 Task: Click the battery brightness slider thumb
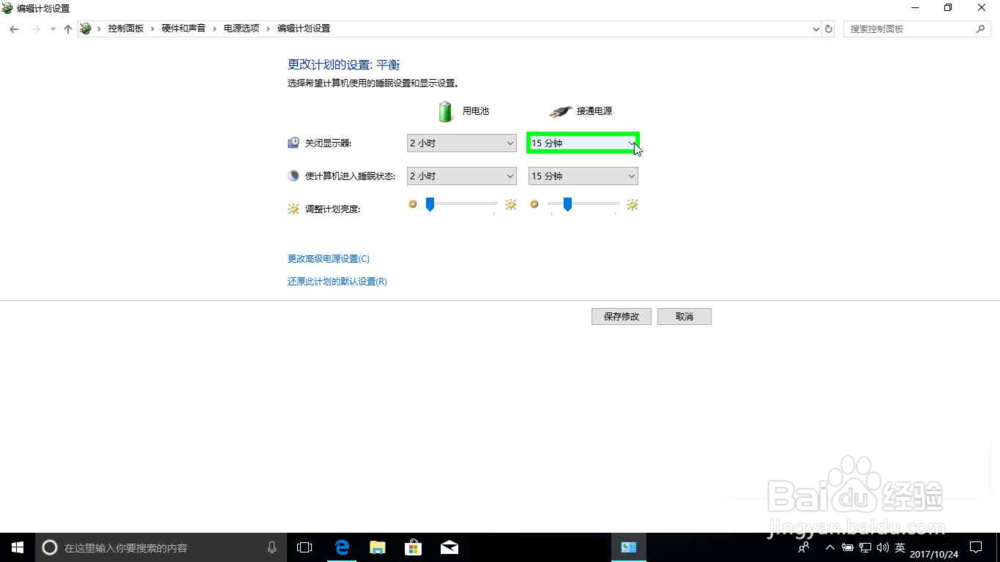pyautogui.click(x=430, y=204)
